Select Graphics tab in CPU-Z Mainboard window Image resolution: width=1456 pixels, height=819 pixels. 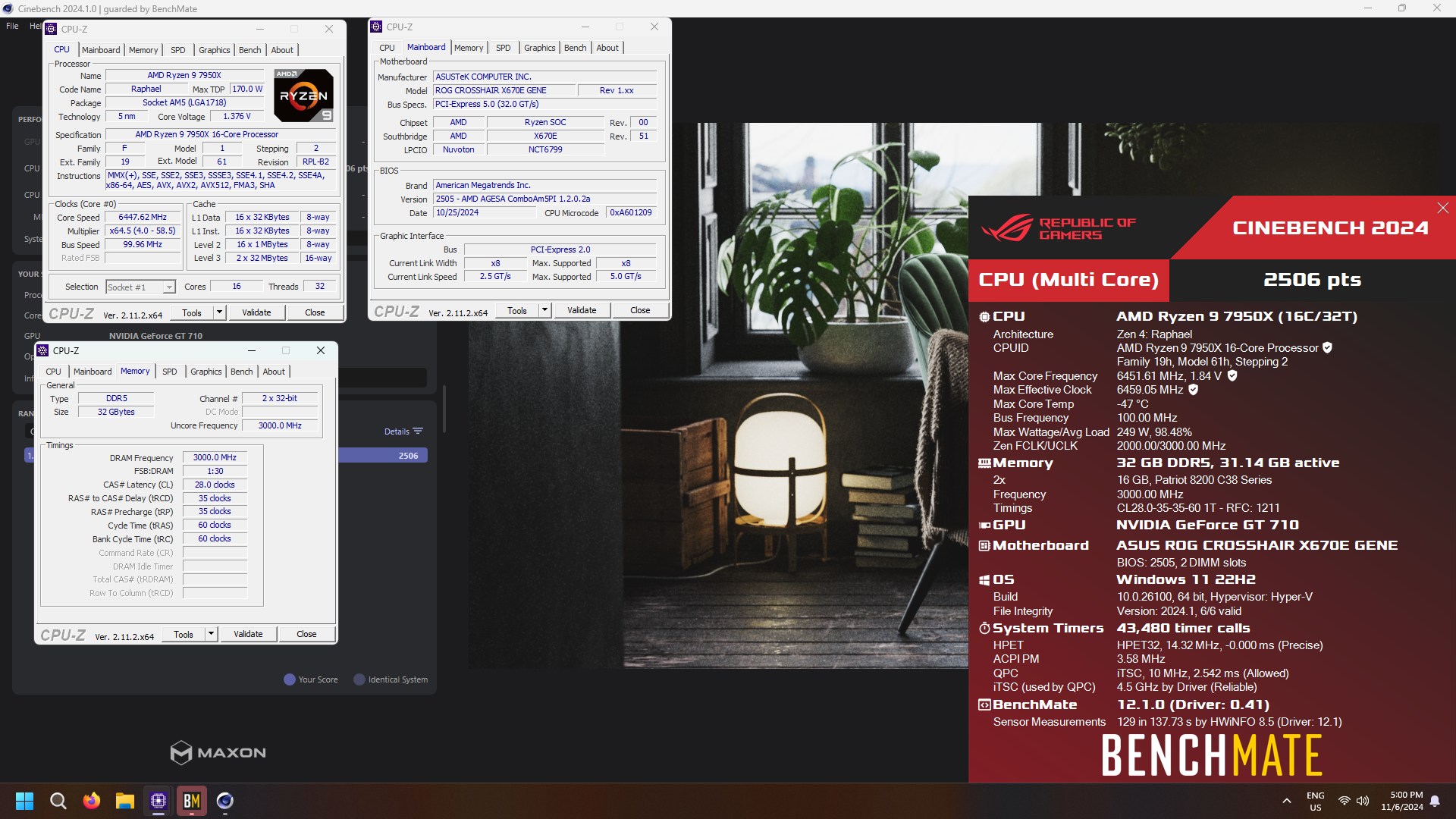coord(539,48)
